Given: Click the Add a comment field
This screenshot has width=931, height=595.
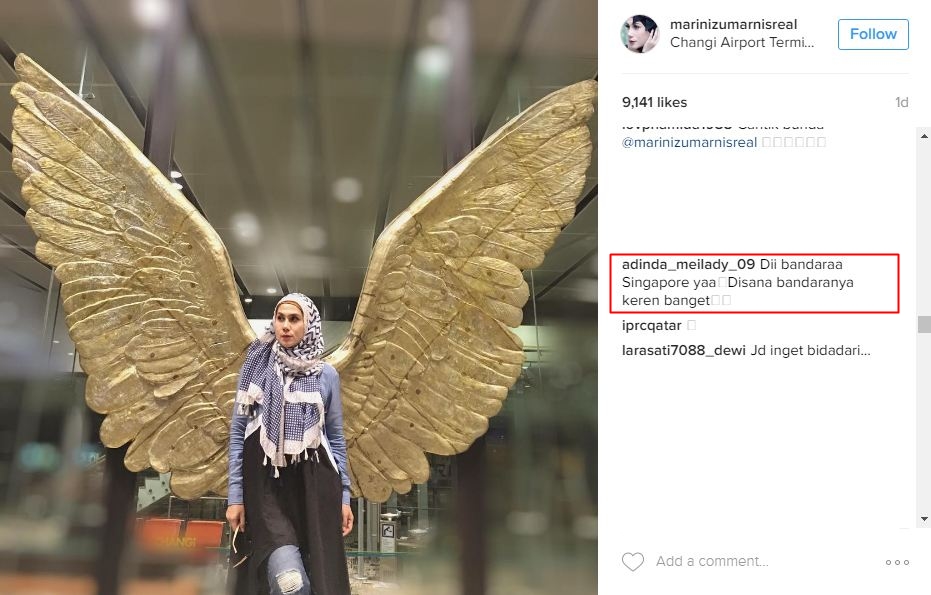Looking at the screenshot, I should tap(766, 561).
